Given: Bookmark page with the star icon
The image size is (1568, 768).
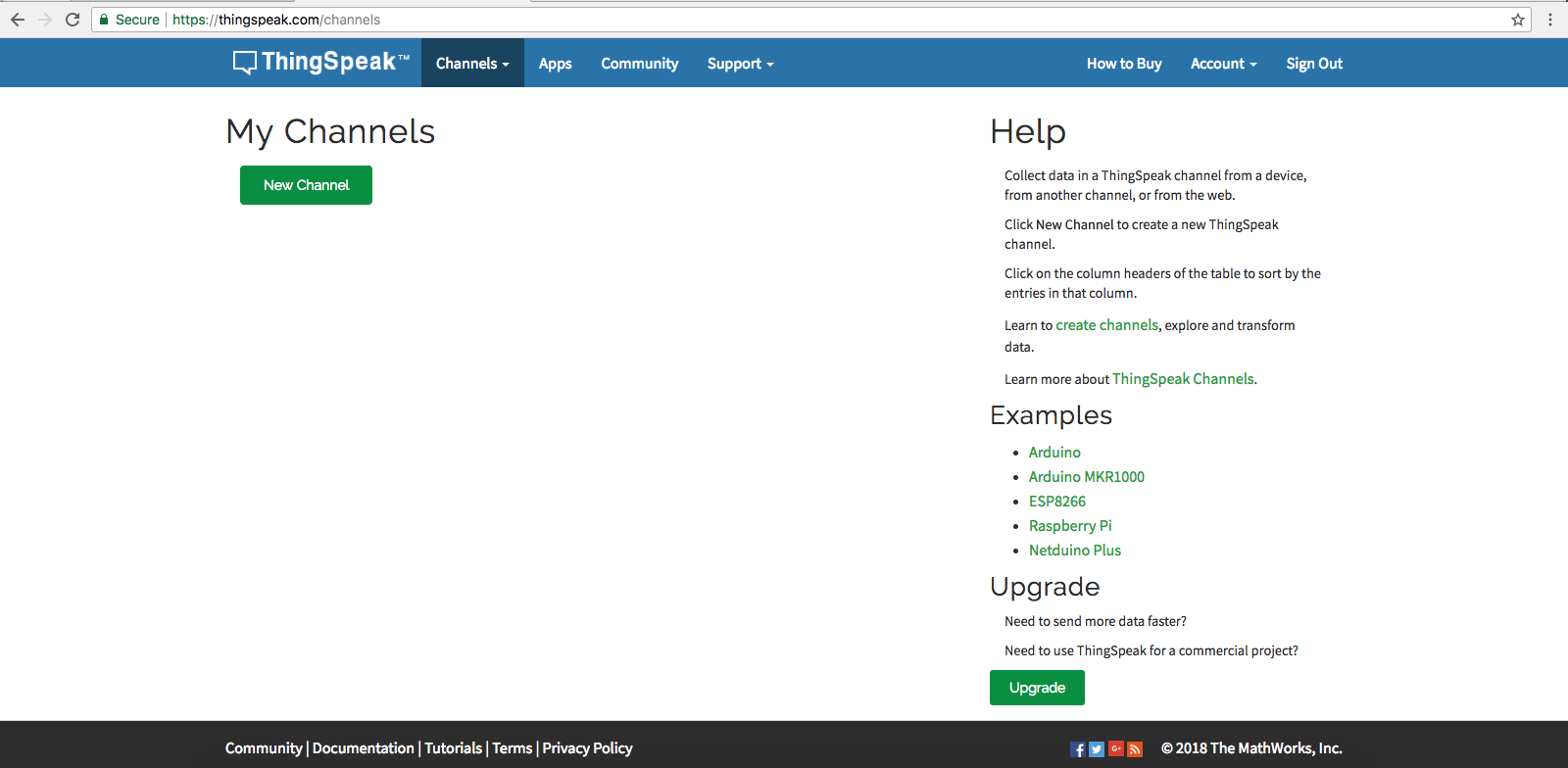Looking at the screenshot, I should [x=1518, y=20].
